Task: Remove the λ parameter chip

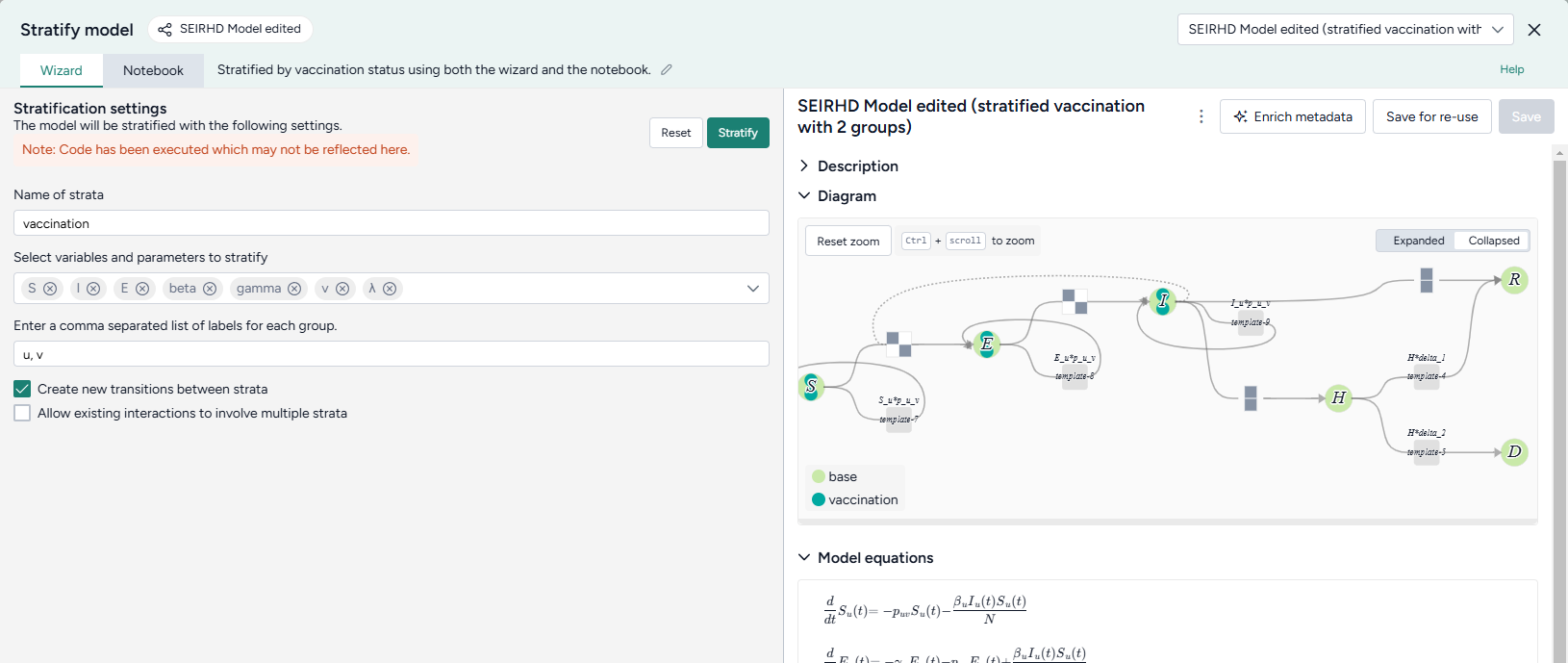Action: click(x=390, y=289)
